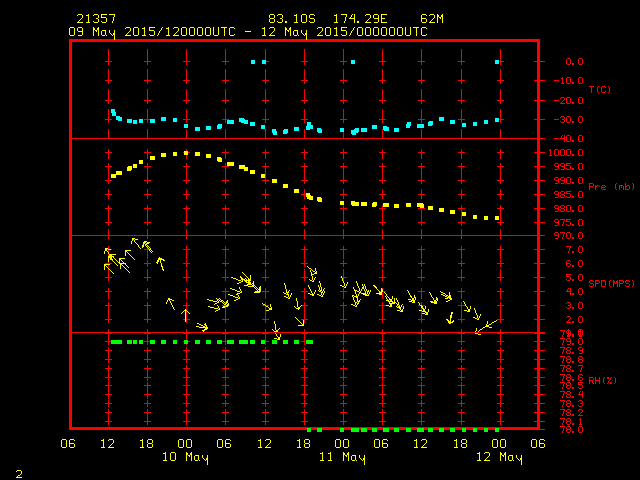Screen dimensions: 640x480
Task: Click the date range header starting 09 May 2015
Action: click(x=248, y=32)
